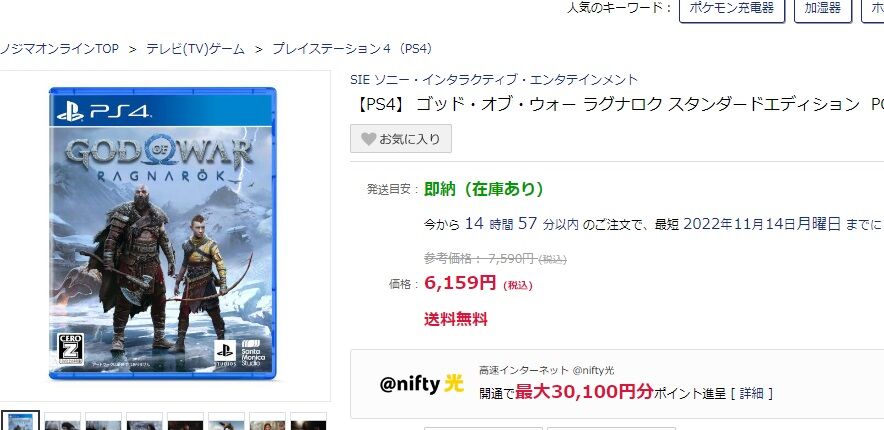
Task: Open プレイステーション4 (PS4) breadcrumb link
Action: 352,49
